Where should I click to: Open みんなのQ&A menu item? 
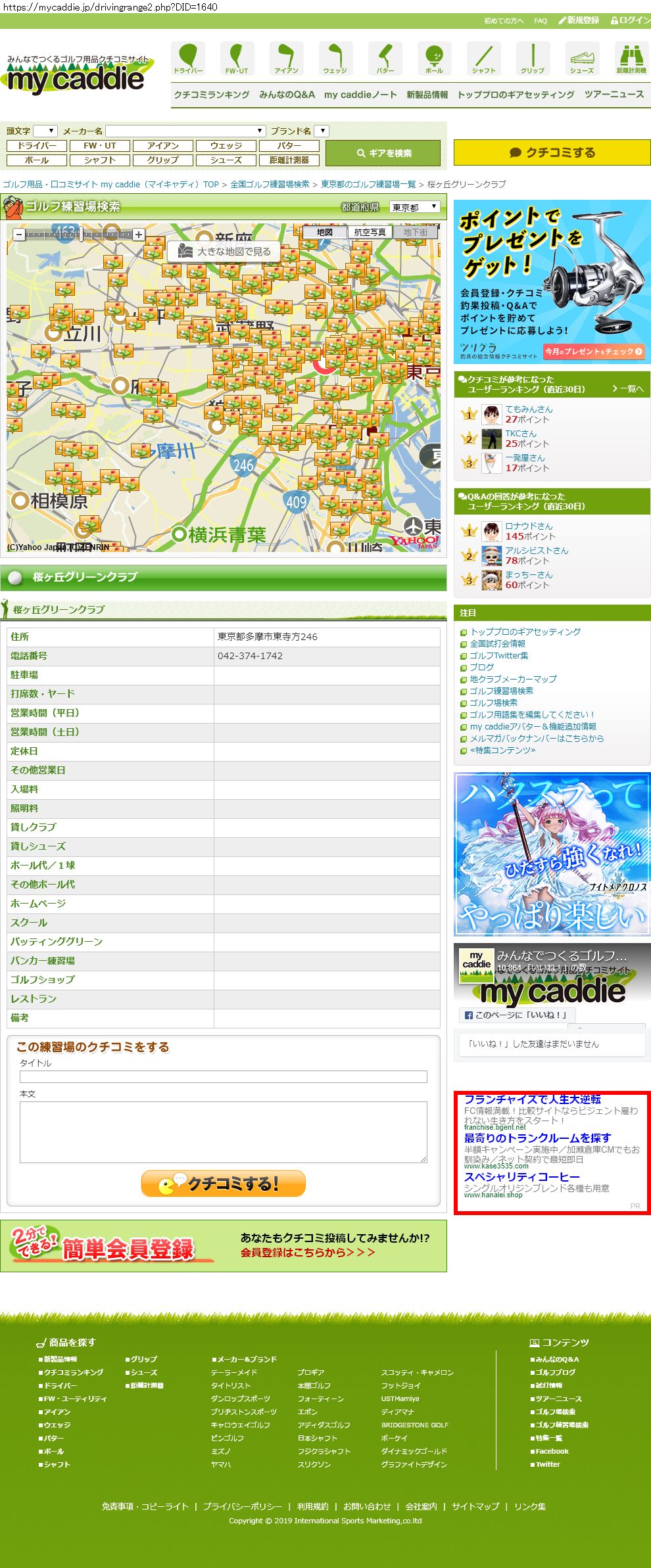coord(287,95)
